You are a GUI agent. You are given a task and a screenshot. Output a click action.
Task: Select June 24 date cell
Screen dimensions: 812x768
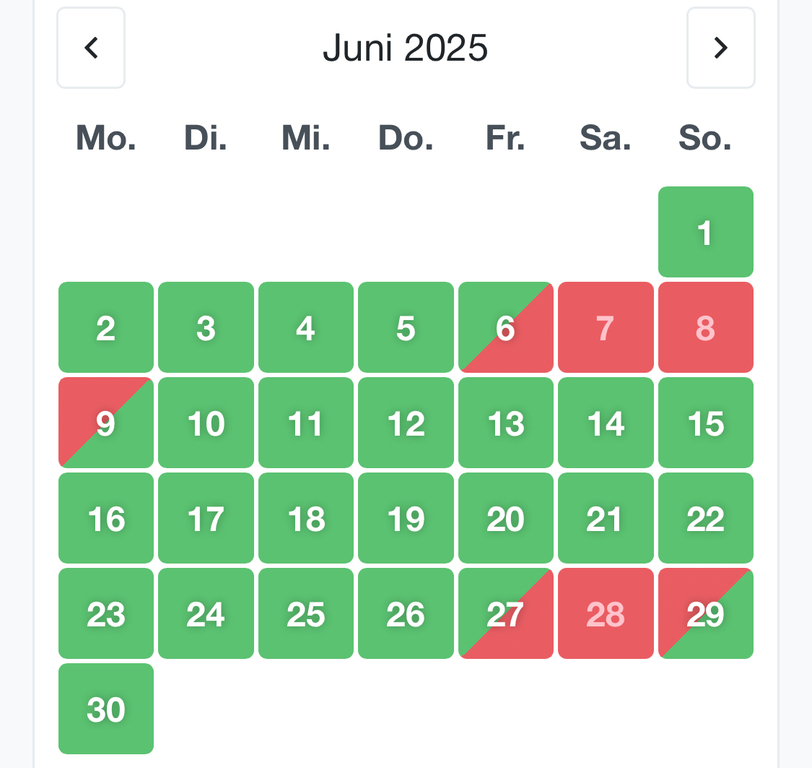[x=206, y=613]
